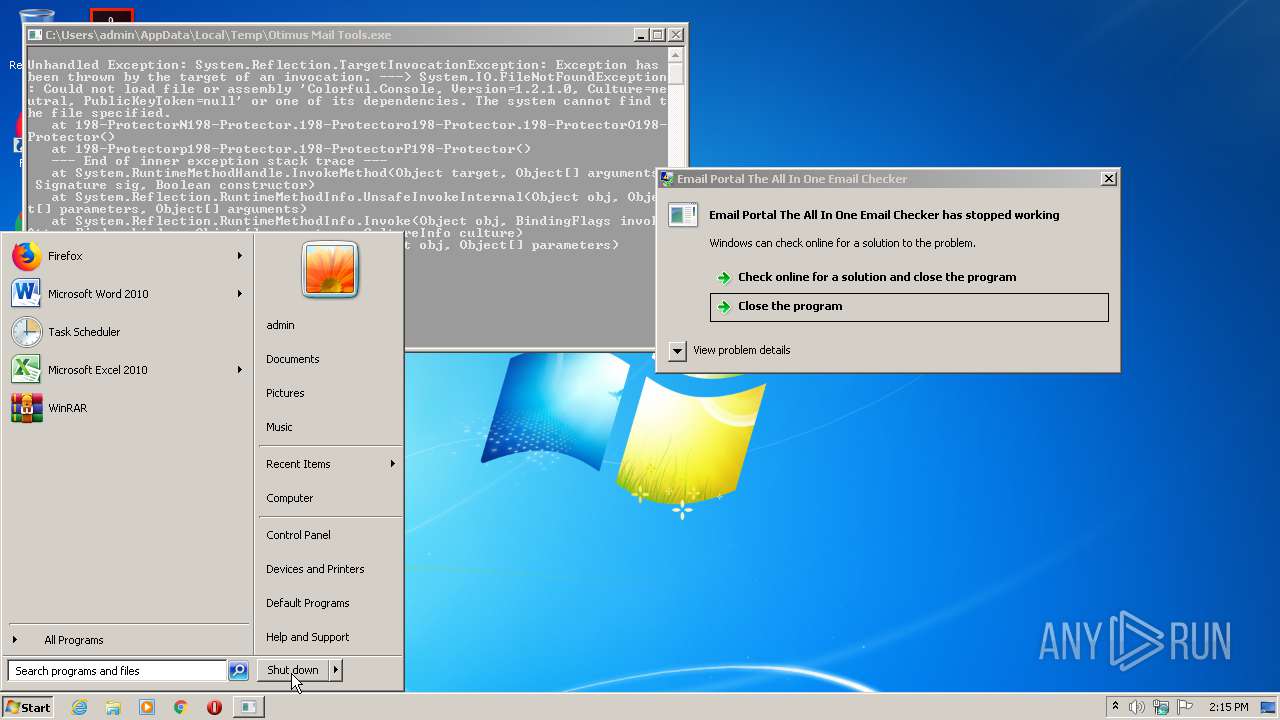Image resolution: width=1280 pixels, height=720 pixels.
Task: Launch Windows Media Player taskbar icon
Action: (x=147, y=707)
